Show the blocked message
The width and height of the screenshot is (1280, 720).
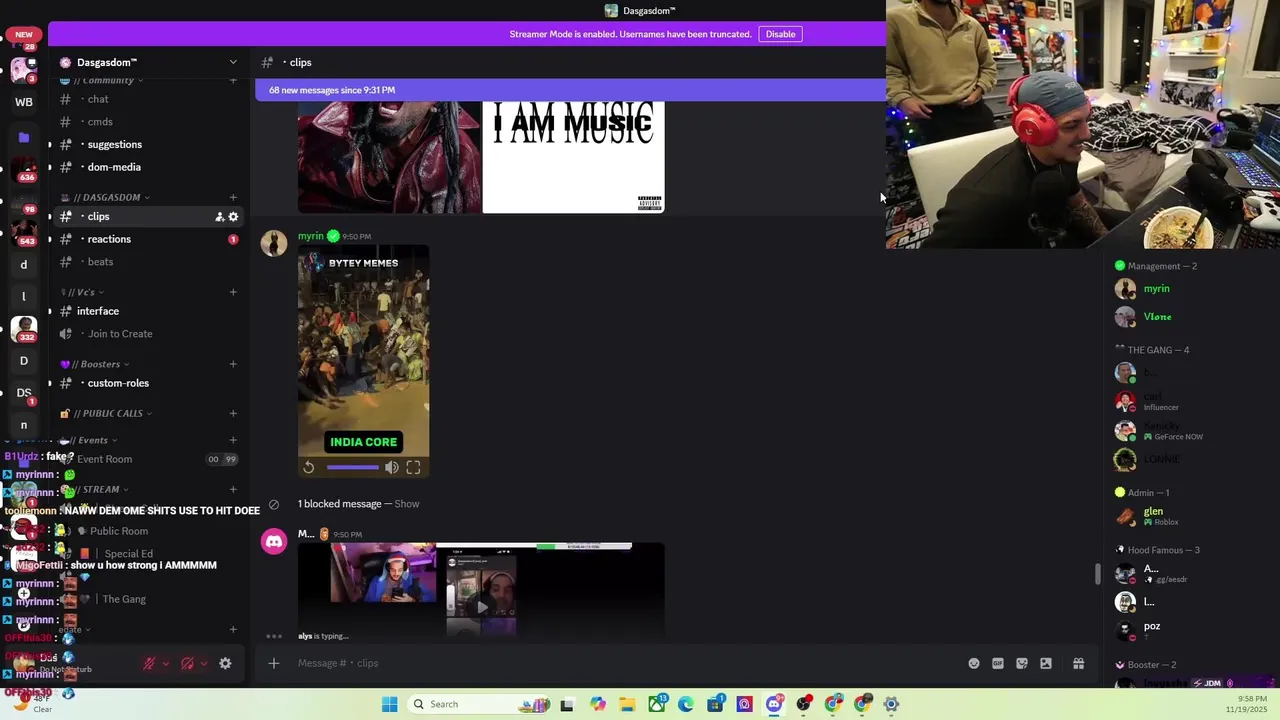point(406,504)
